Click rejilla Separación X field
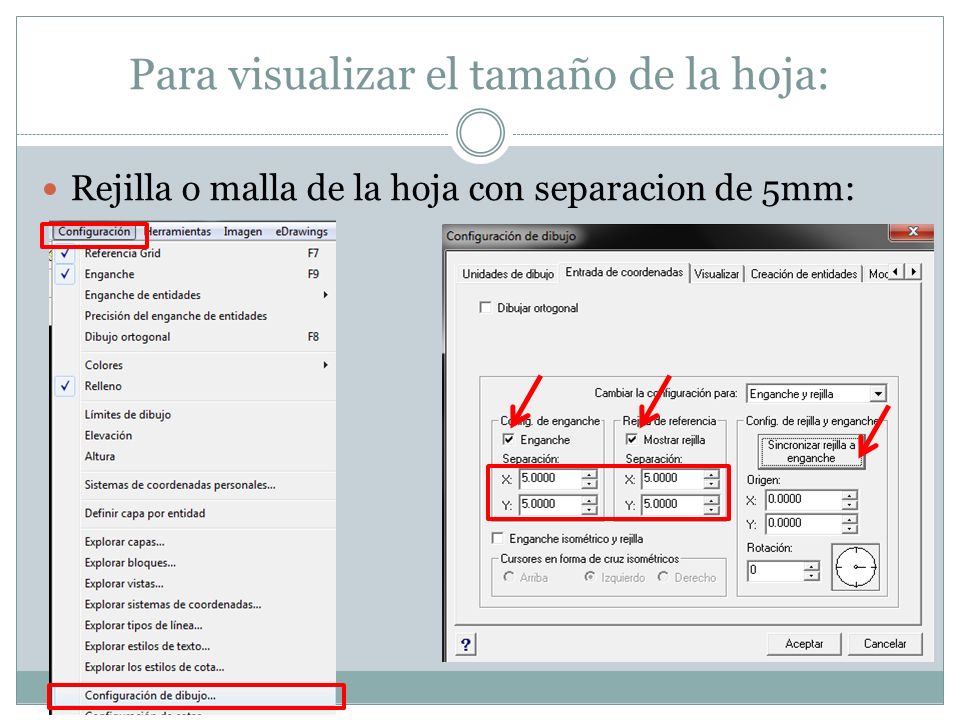 click(x=672, y=479)
